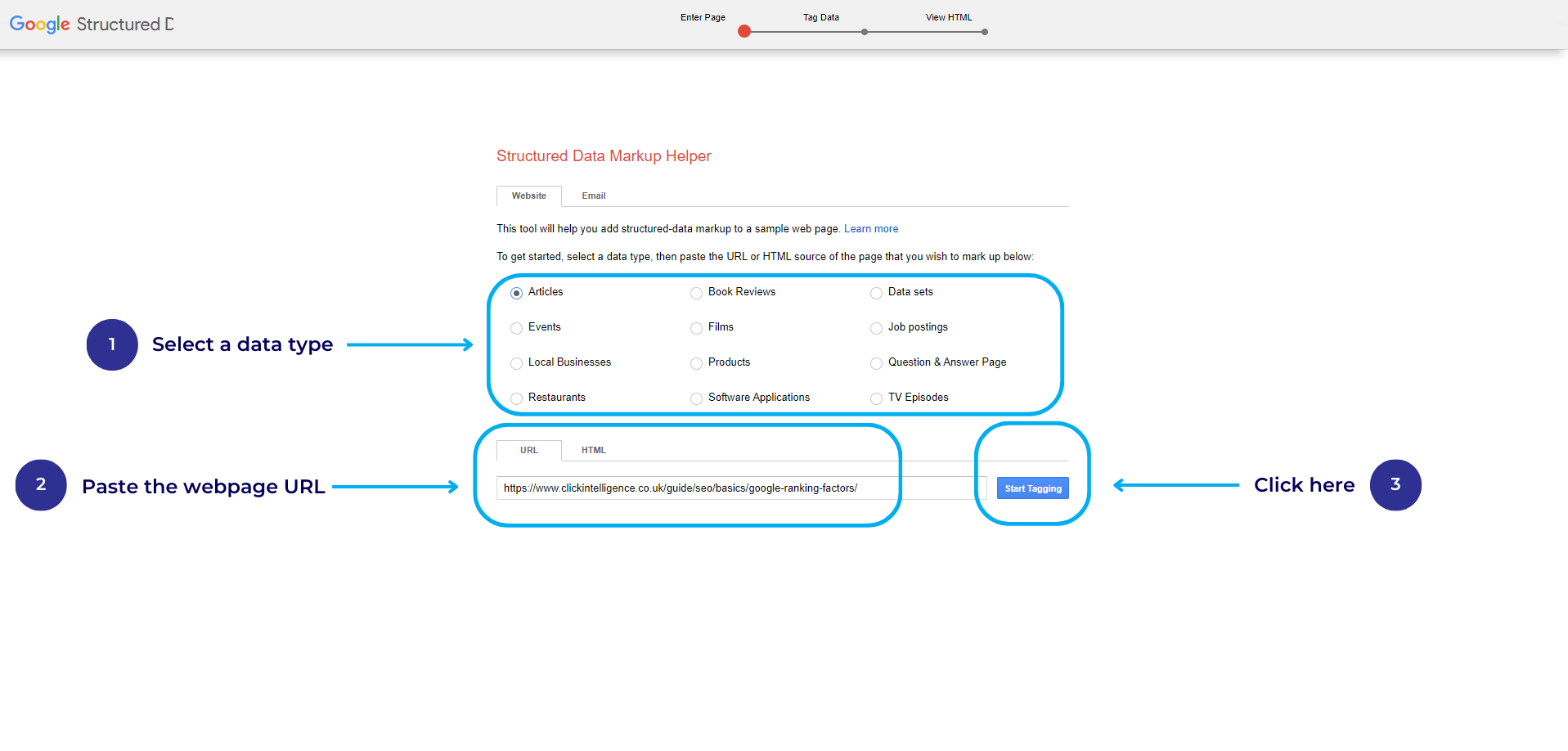Screen dimensions: 1568x751
Task: Open the Website tab
Action: [x=528, y=196]
